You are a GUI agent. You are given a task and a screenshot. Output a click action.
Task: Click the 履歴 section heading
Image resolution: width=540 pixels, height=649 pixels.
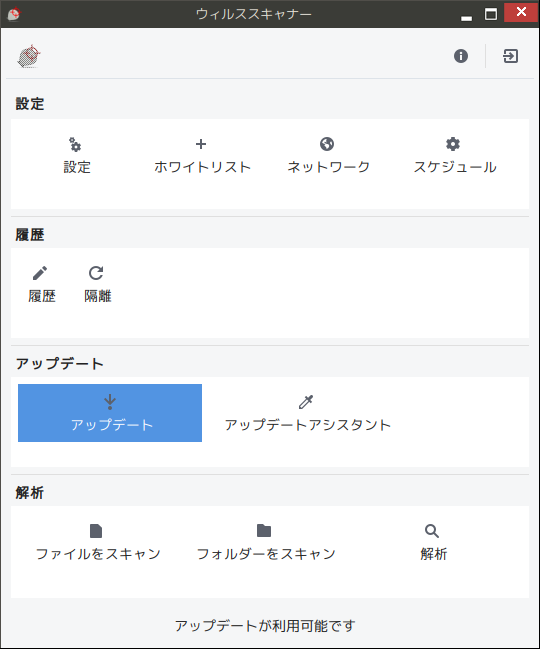30,235
